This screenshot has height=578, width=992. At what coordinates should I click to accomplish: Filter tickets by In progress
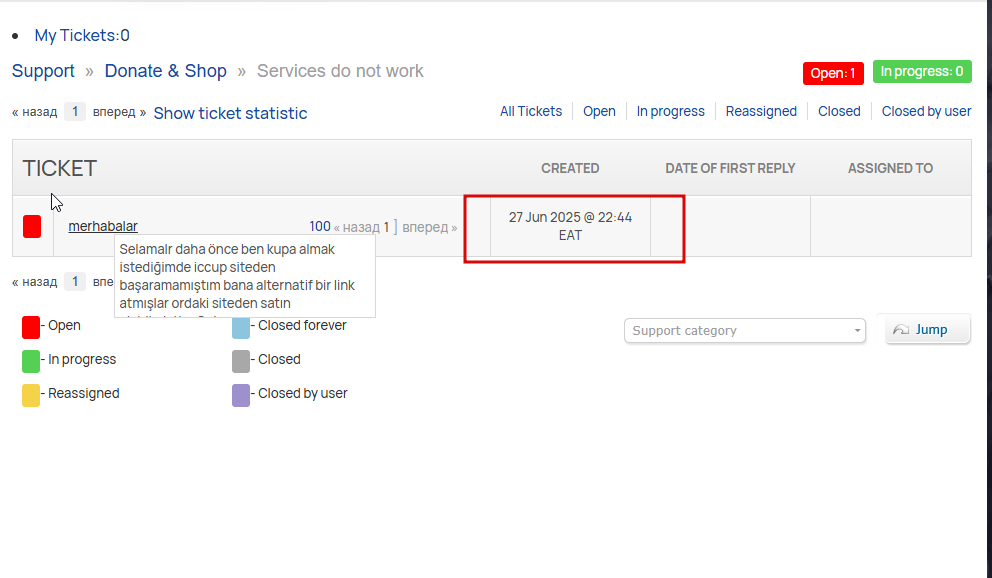click(671, 111)
